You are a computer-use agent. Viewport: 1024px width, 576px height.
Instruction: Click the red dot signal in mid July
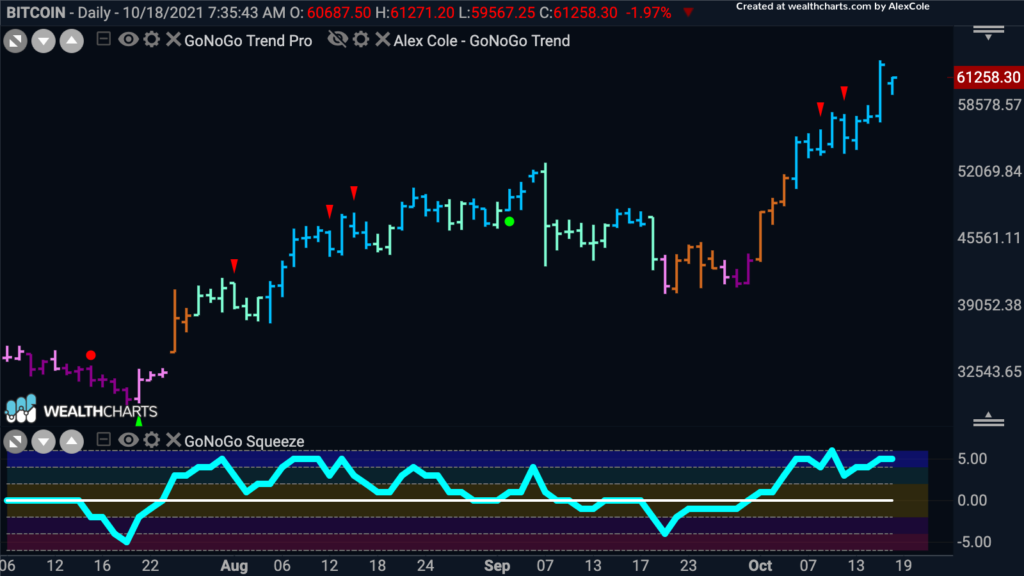(x=91, y=355)
